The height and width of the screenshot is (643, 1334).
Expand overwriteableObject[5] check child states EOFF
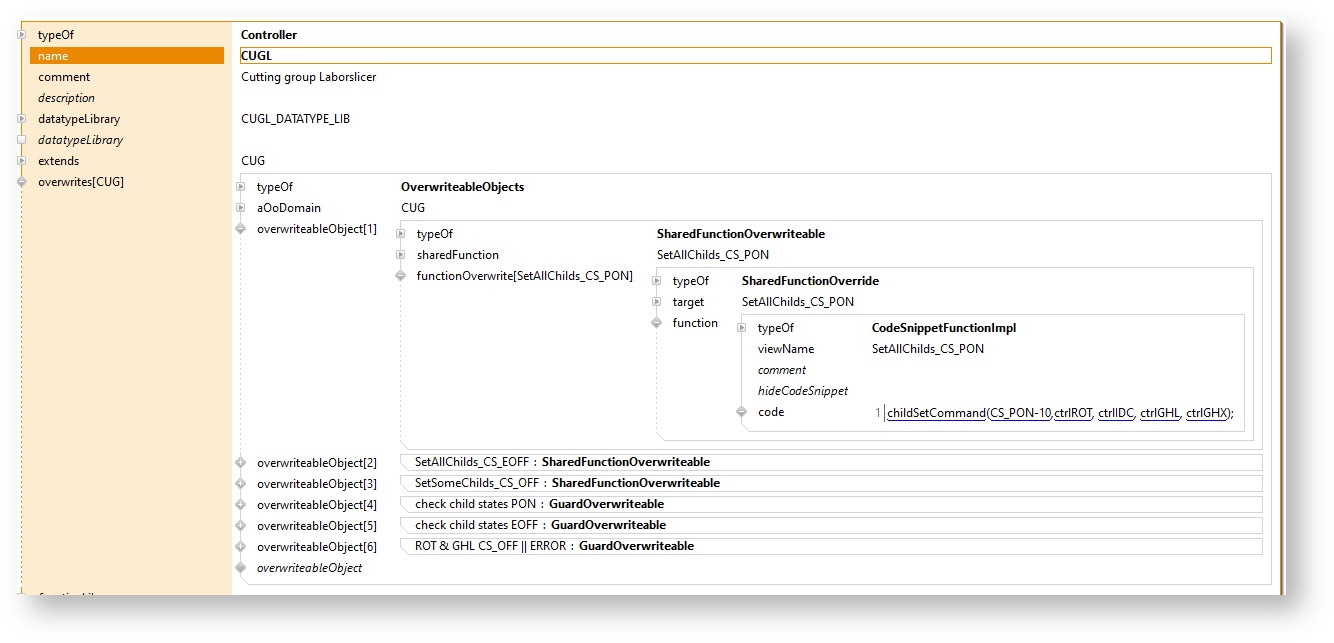click(240, 526)
